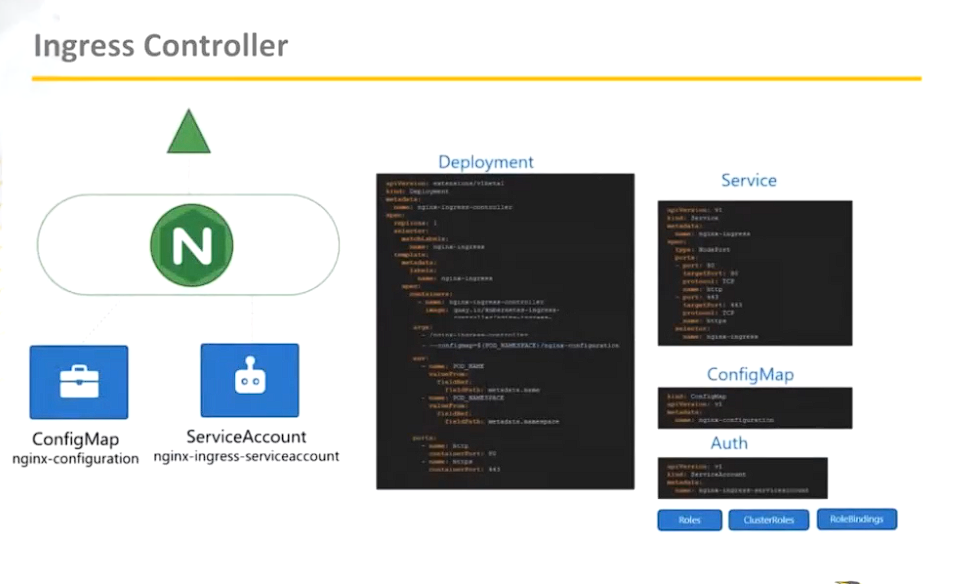This screenshot has width=954, height=584.
Task: Toggle the Deployment code block visibility
Action: tap(505, 330)
